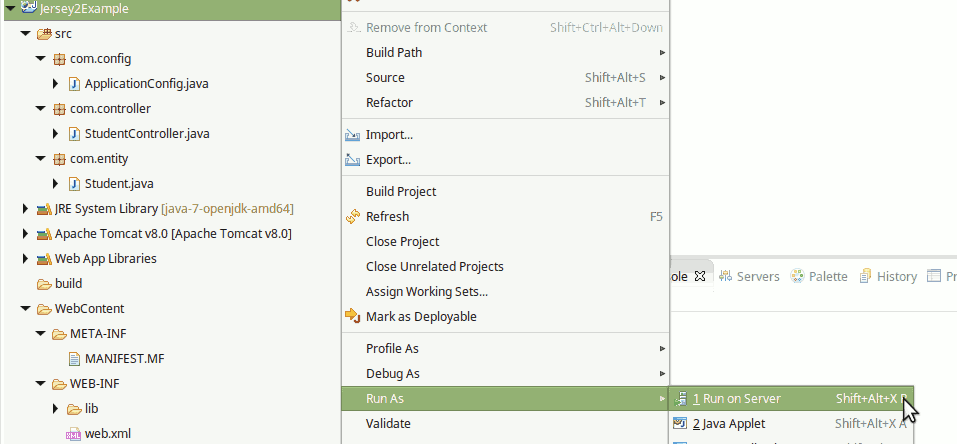Expand the Web App Libraries node
This screenshot has height=444, width=957.
tap(25, 259)
